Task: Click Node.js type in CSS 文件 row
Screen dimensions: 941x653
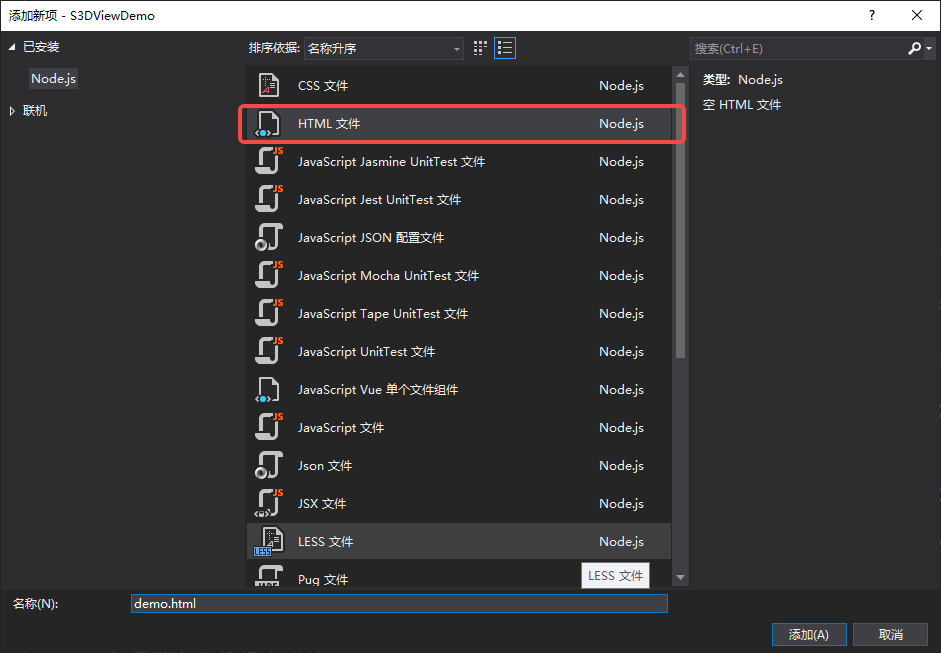Action: coord(621,86)
